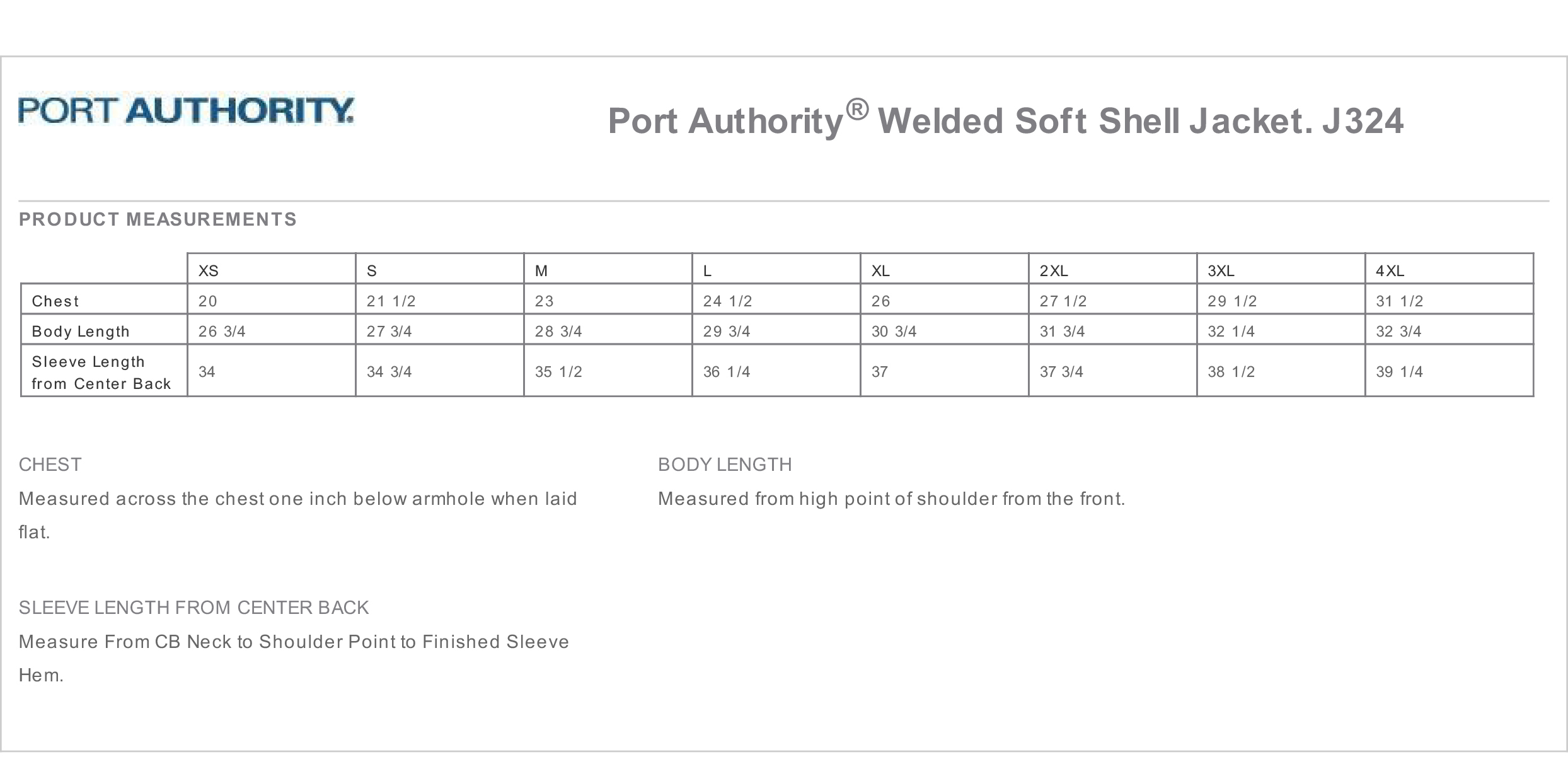Screen dimensions: 1568x769
Task: Select the 2XL size column header
Action: click(x=1054, y=271)
